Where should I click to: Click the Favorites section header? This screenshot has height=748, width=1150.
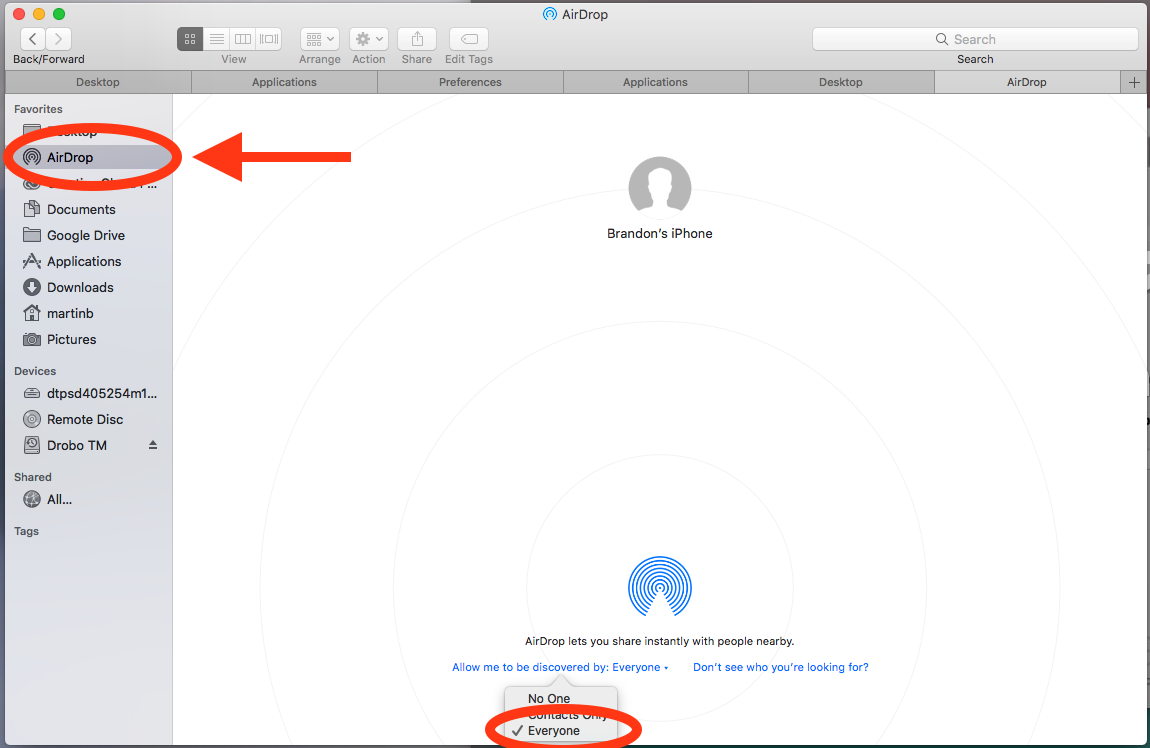tap(38, 109)
